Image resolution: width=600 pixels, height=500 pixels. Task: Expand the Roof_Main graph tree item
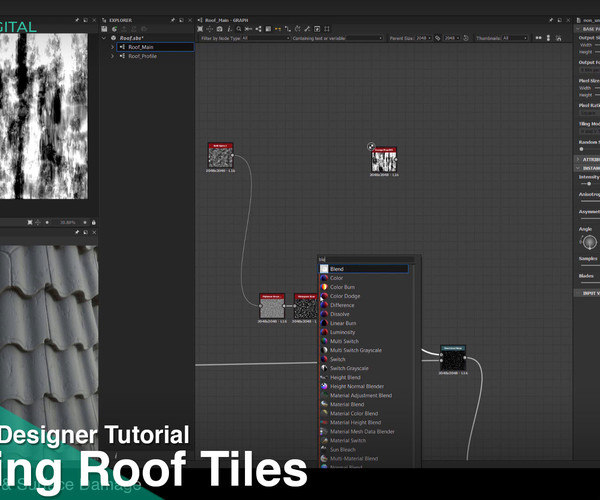[112, 47]
